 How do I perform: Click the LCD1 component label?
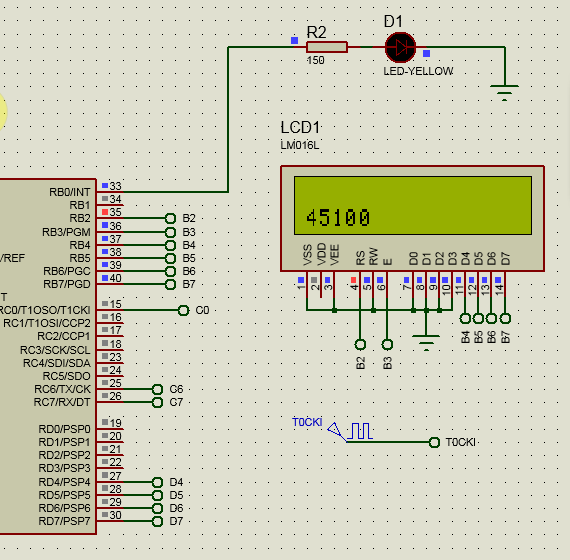pyautogui.click(x=300, y=128)
